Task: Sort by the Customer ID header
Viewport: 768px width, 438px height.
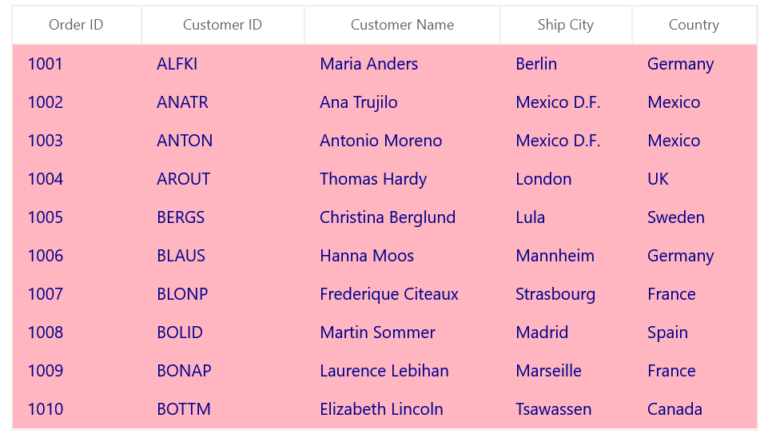Action: [222, 24]
